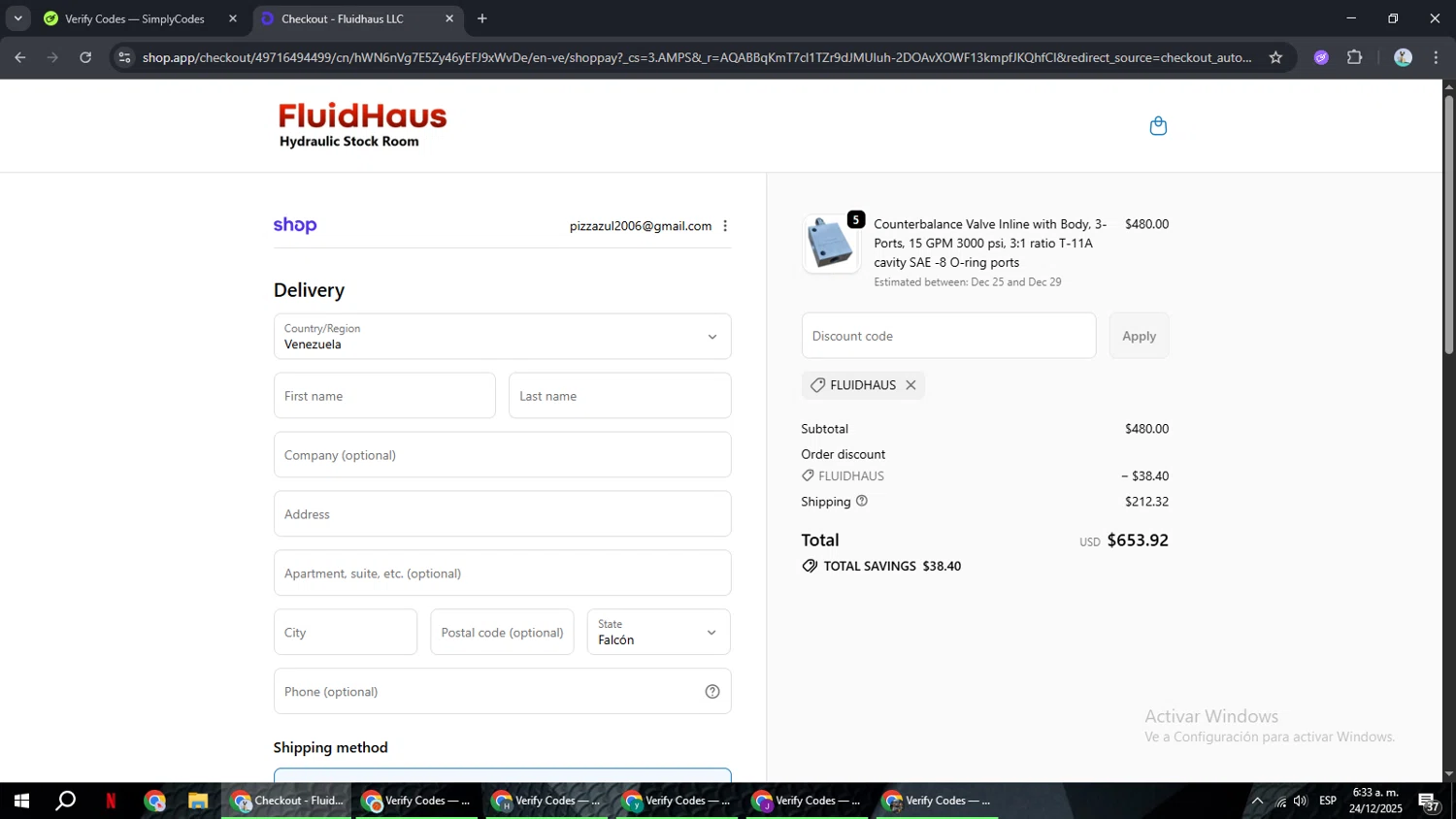Open the network icon in system tray
Image resolution: width=1456 pixels, height=819 pixels.
(x=1280, y=801)
